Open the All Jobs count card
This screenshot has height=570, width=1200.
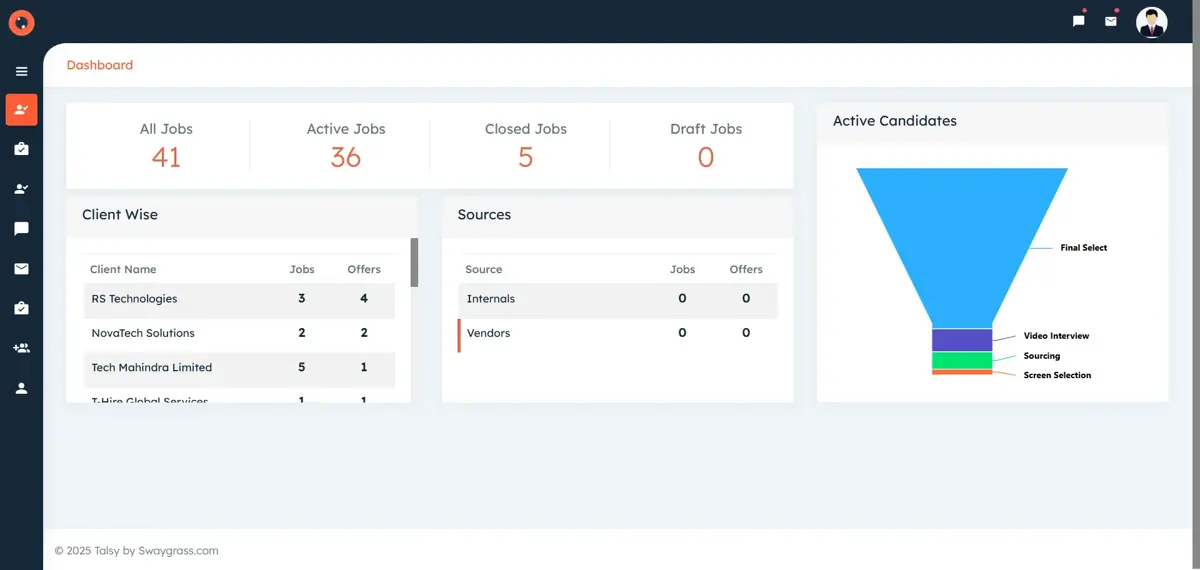tap(166, 146)
